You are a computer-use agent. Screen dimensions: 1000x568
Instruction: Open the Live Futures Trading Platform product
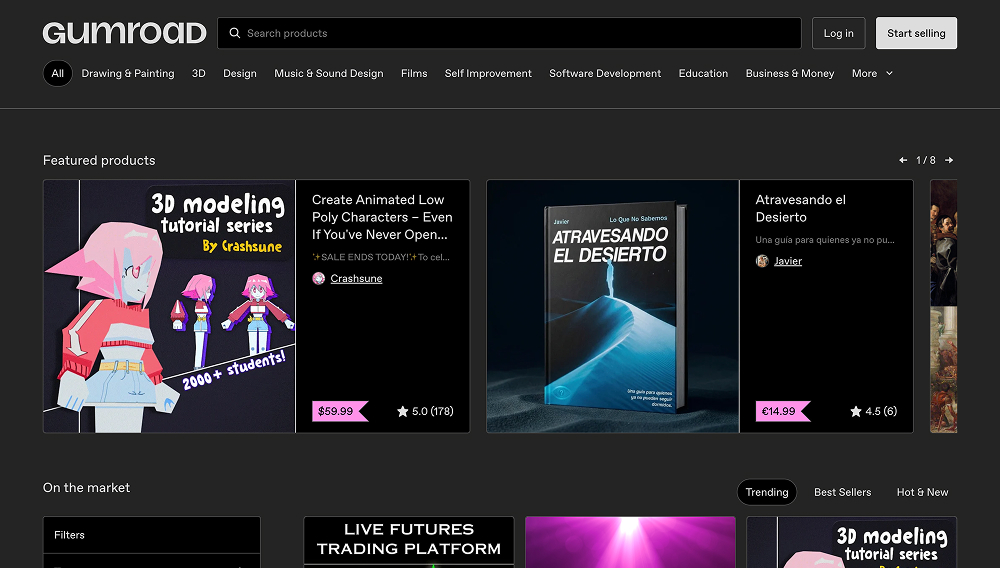409,542
